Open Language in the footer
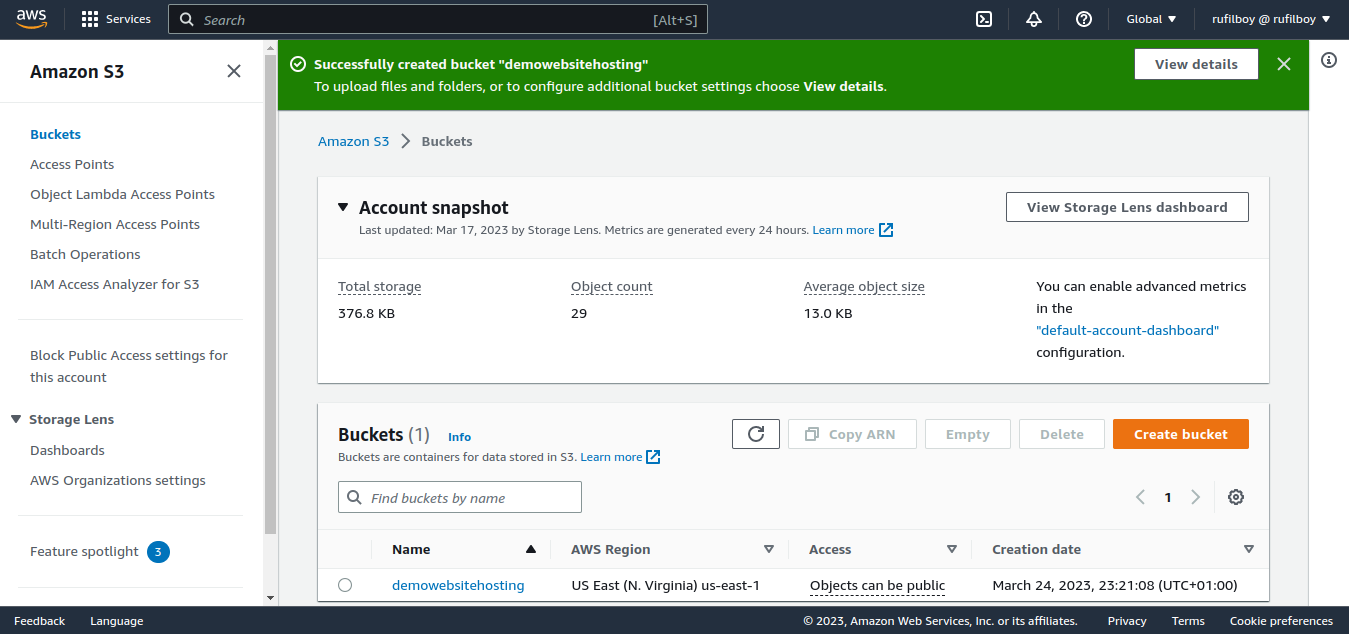 (116, 621)
